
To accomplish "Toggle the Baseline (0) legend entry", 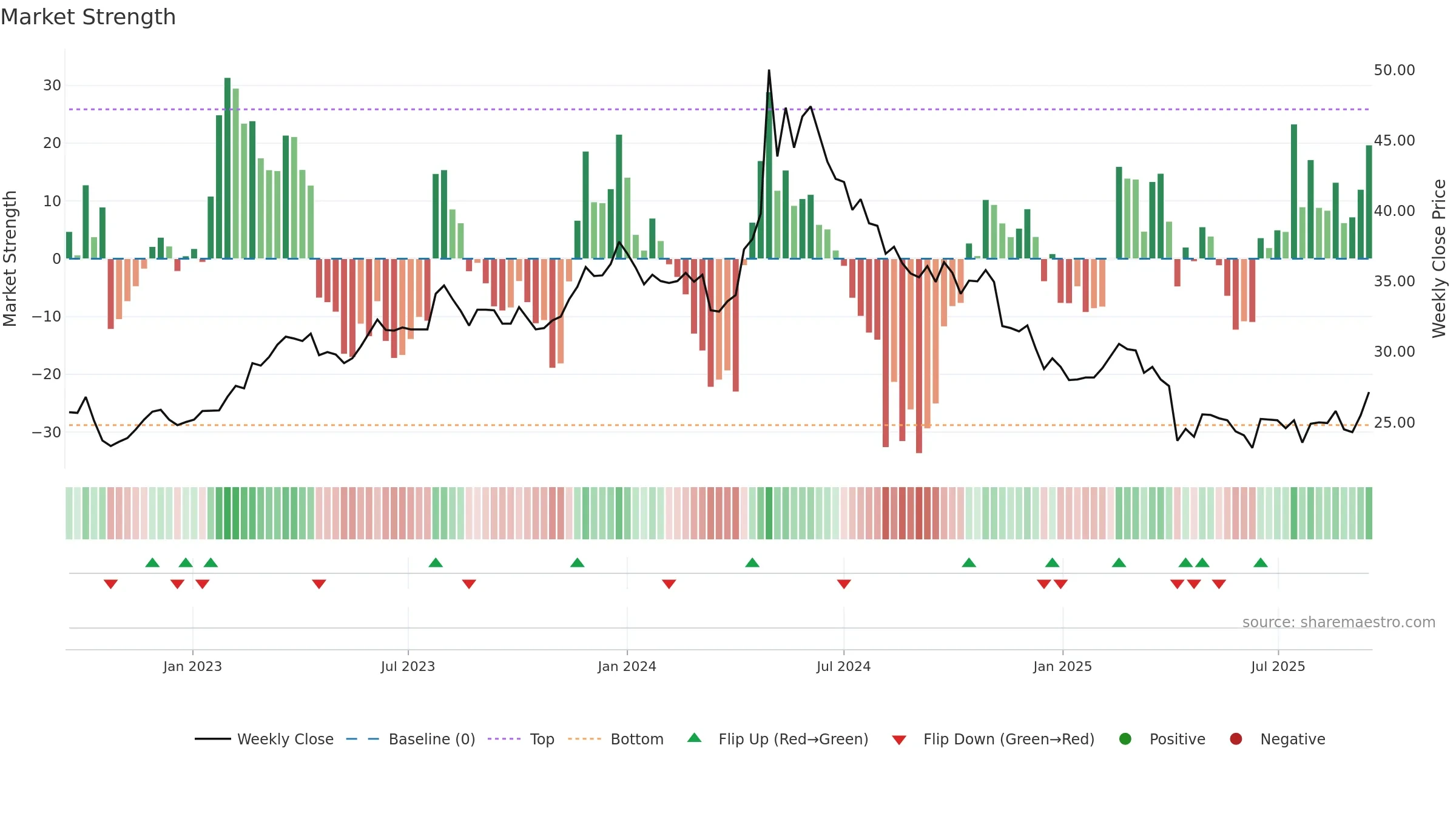I will (411, 739).
